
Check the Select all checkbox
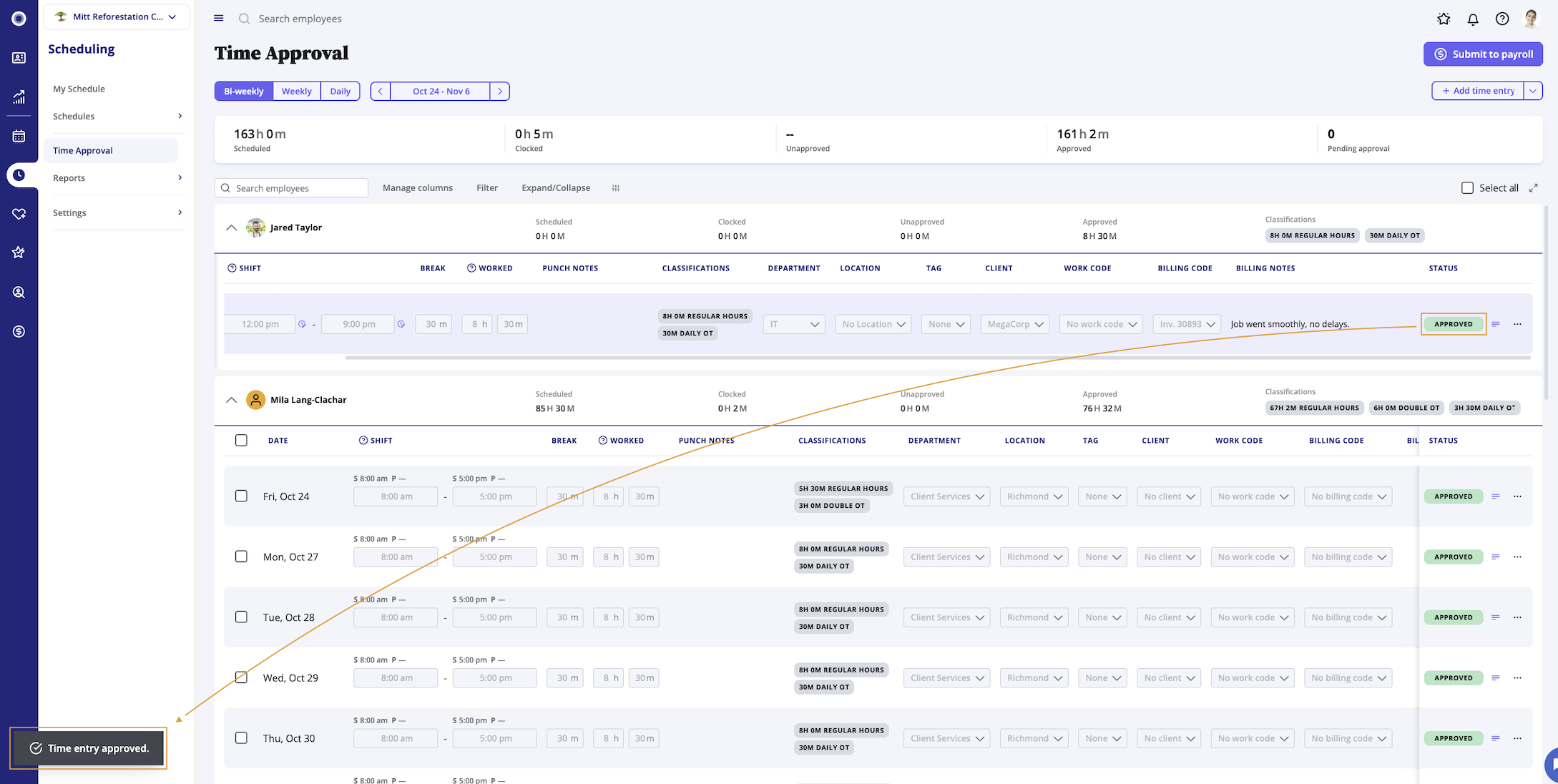[x=1467, y=188]
